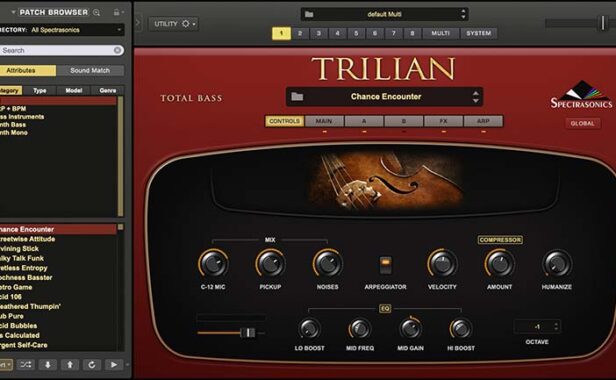Click the MID GAIN EQ knob
The width and height of the screenshot is (616, 380).
[410, 329]
